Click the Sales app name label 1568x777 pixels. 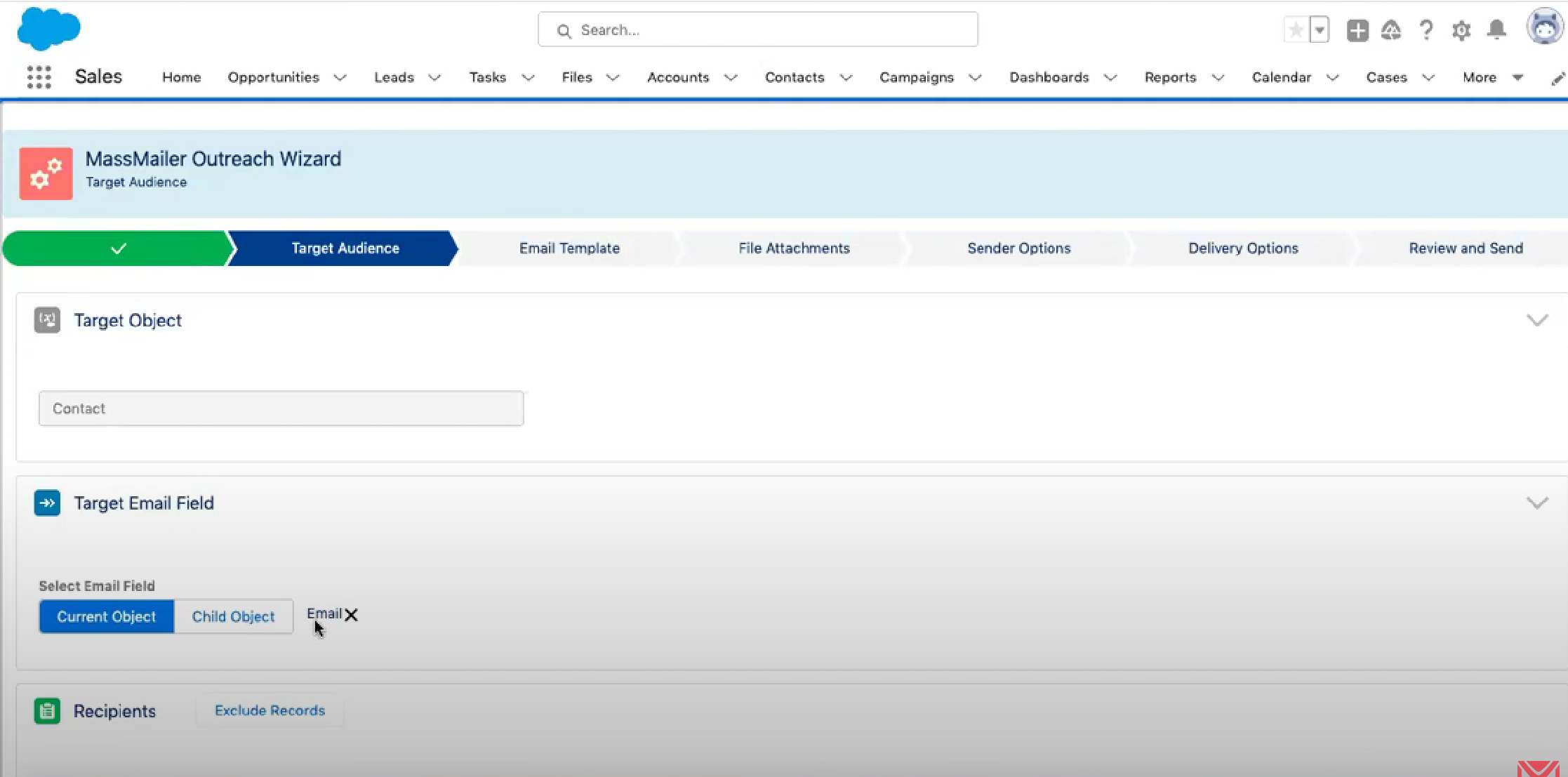(x=98, y=77)
